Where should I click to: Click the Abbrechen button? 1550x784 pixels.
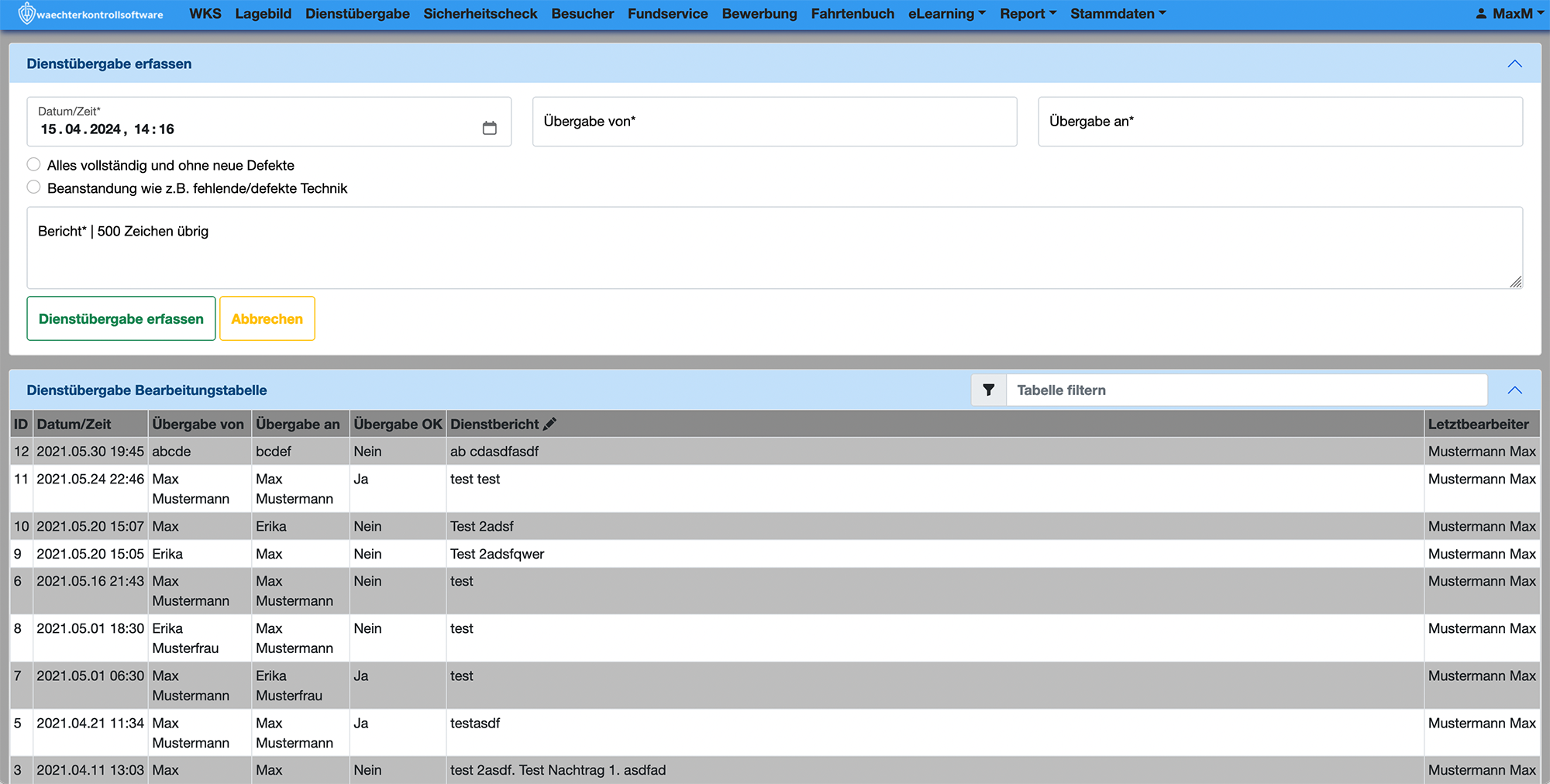point(267,318)
